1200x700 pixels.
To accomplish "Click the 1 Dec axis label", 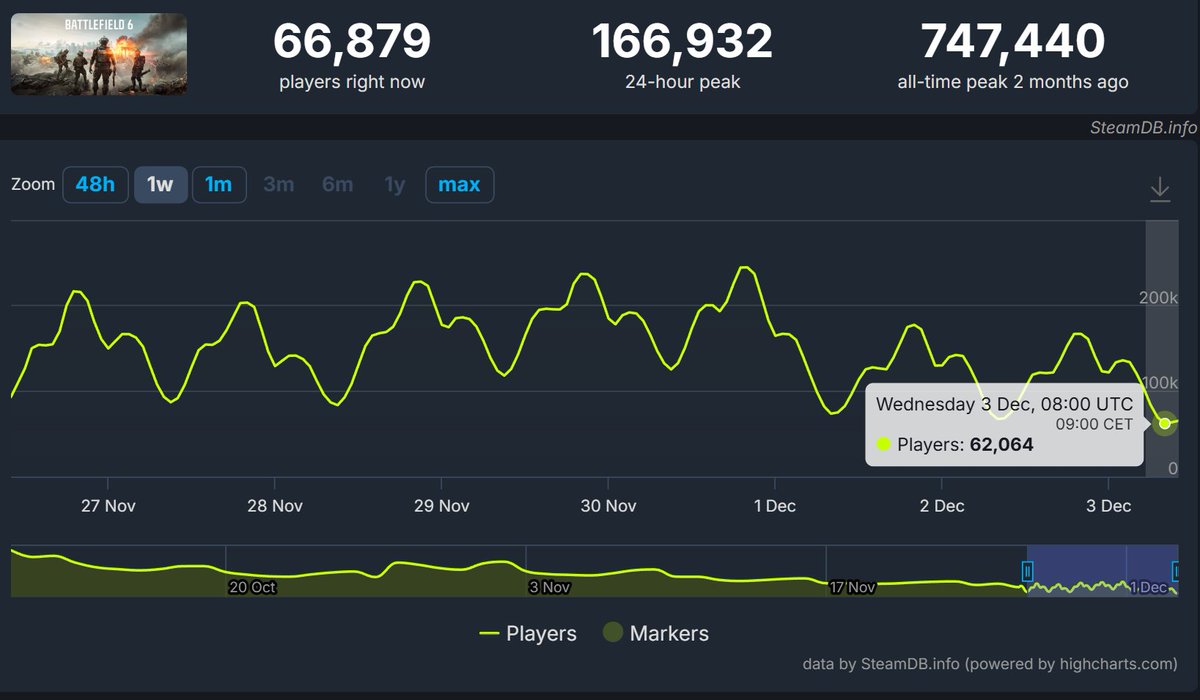I will [775, 506].
